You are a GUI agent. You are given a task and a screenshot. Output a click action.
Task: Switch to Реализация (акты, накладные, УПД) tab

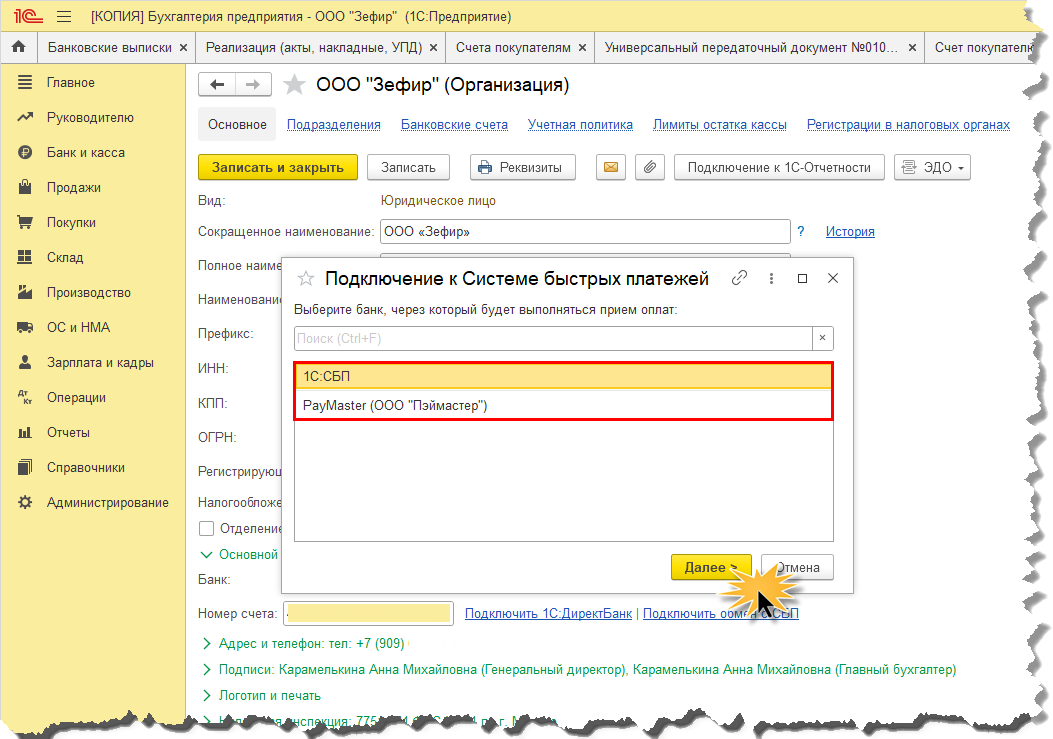[x=314, y=48]
